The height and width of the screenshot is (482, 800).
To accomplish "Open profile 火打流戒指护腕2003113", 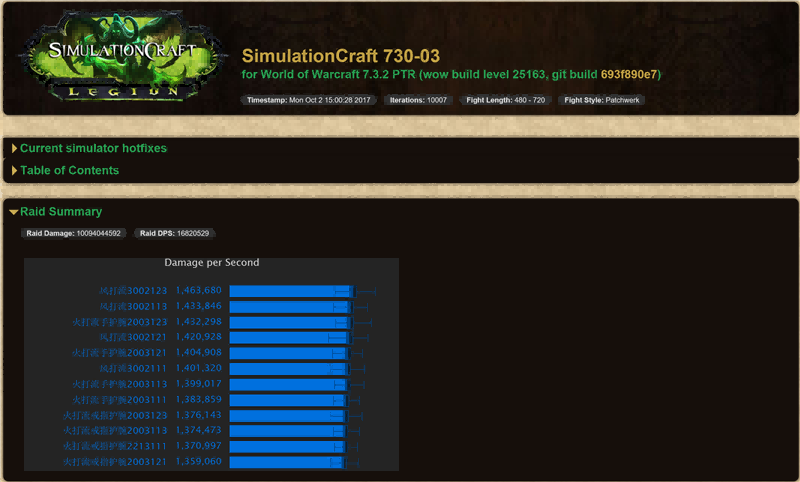I will [x=115, y=431].
